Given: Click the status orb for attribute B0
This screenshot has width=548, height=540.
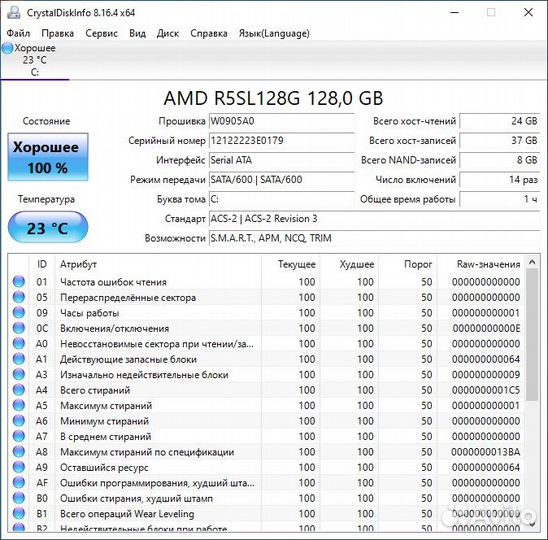Looking at the screenshot, I should [x=19, y=498].
